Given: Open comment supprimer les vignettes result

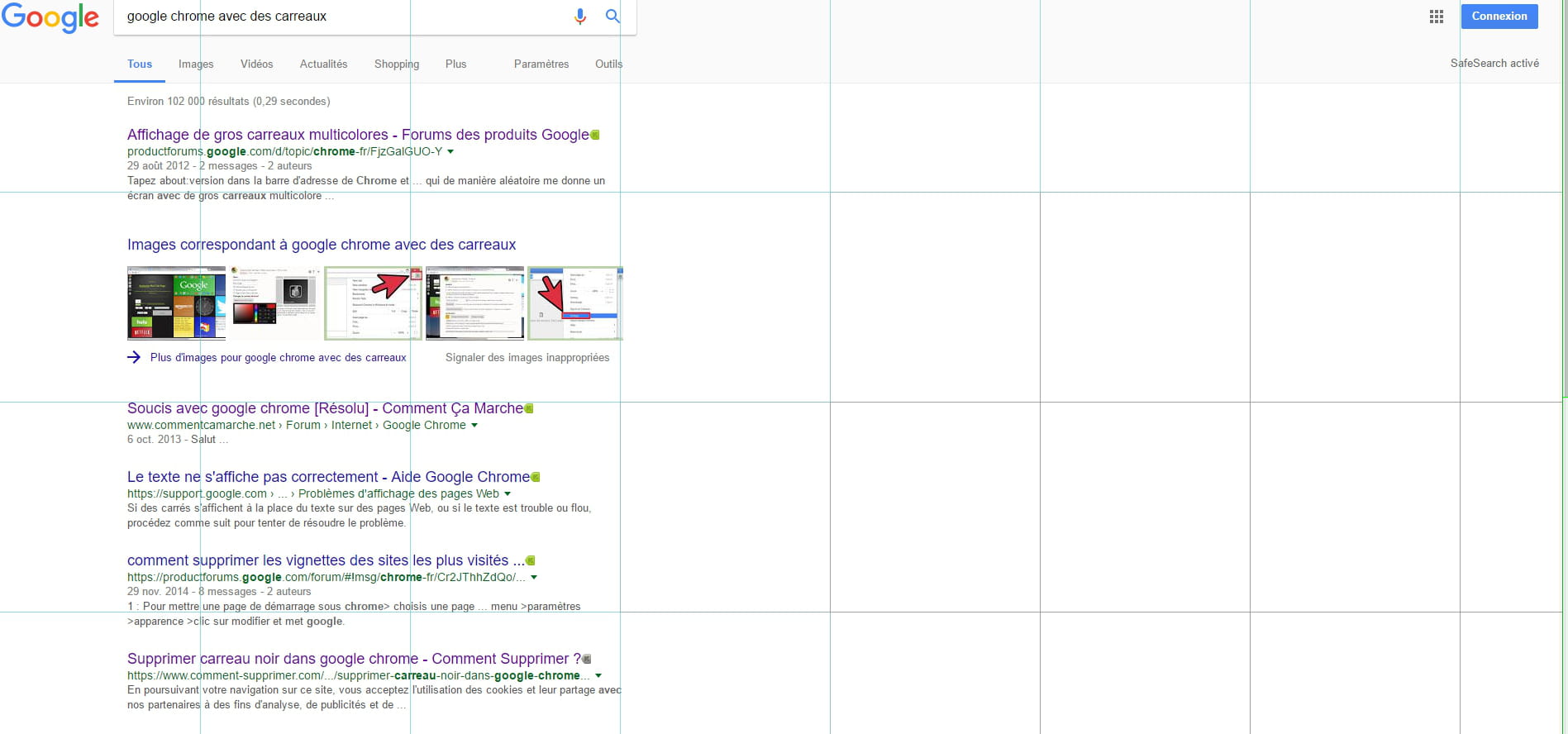Looking at the screenshot, I should pos(326,560).
